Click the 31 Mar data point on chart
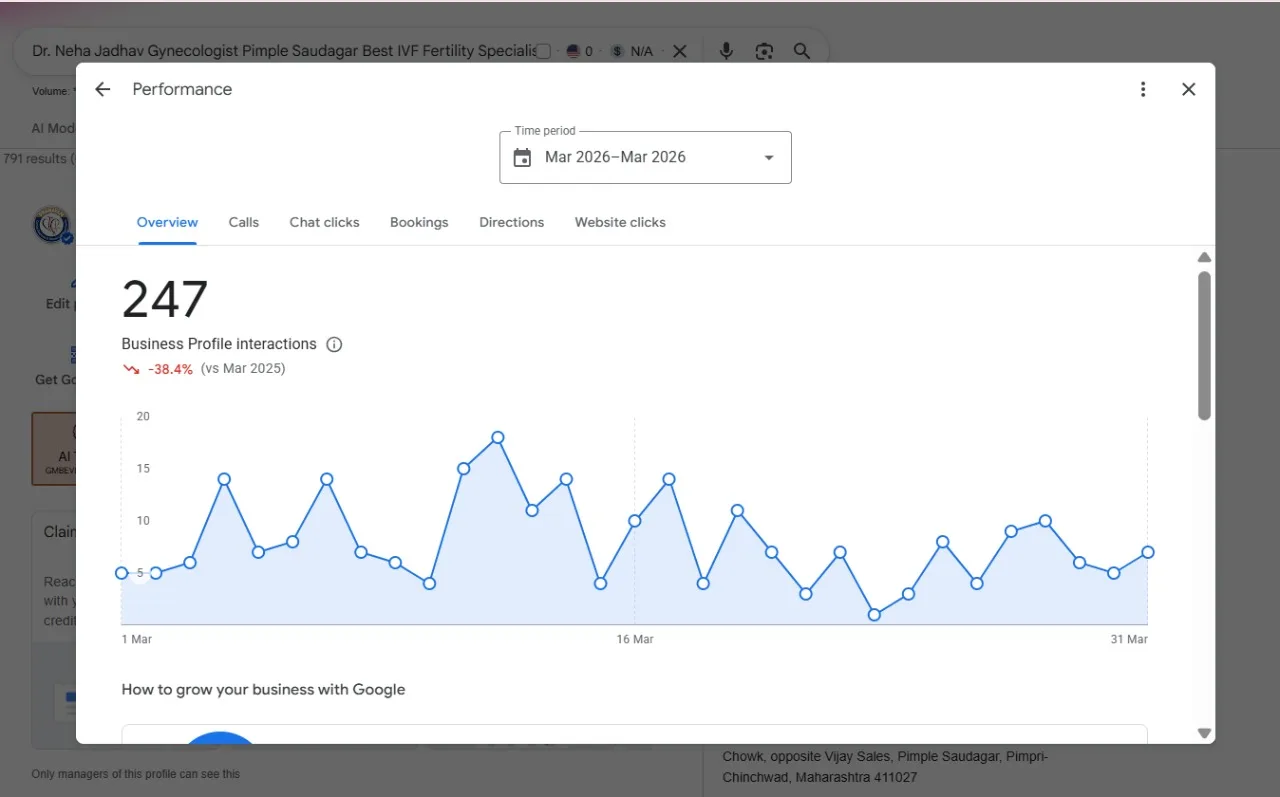 pos(1148,552)
